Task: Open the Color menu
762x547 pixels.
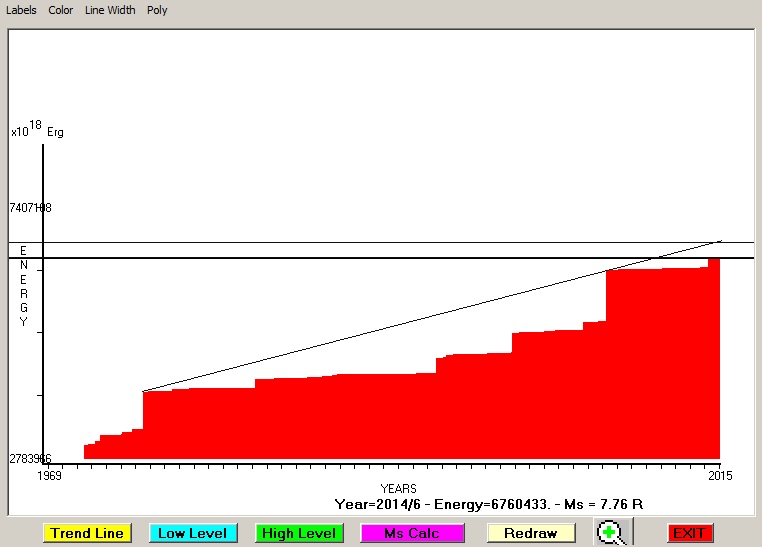Action: coord(61,10)
